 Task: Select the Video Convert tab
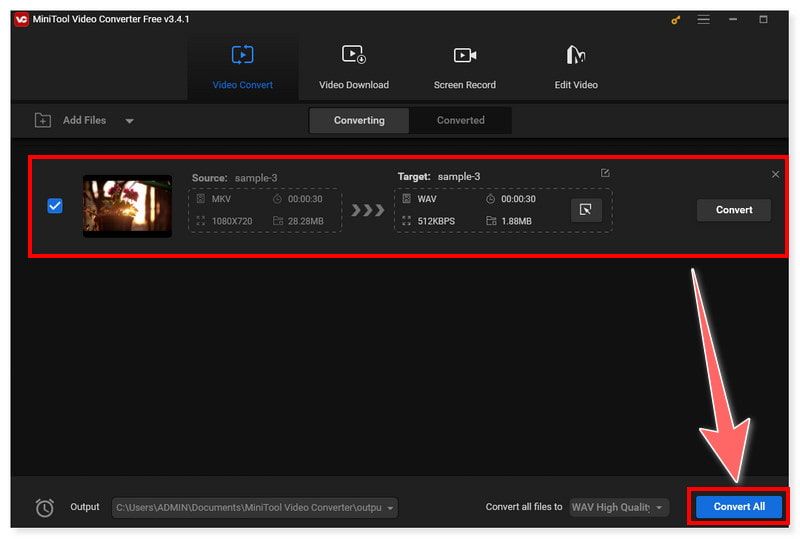pyautogui.click(x=242, y=67)
